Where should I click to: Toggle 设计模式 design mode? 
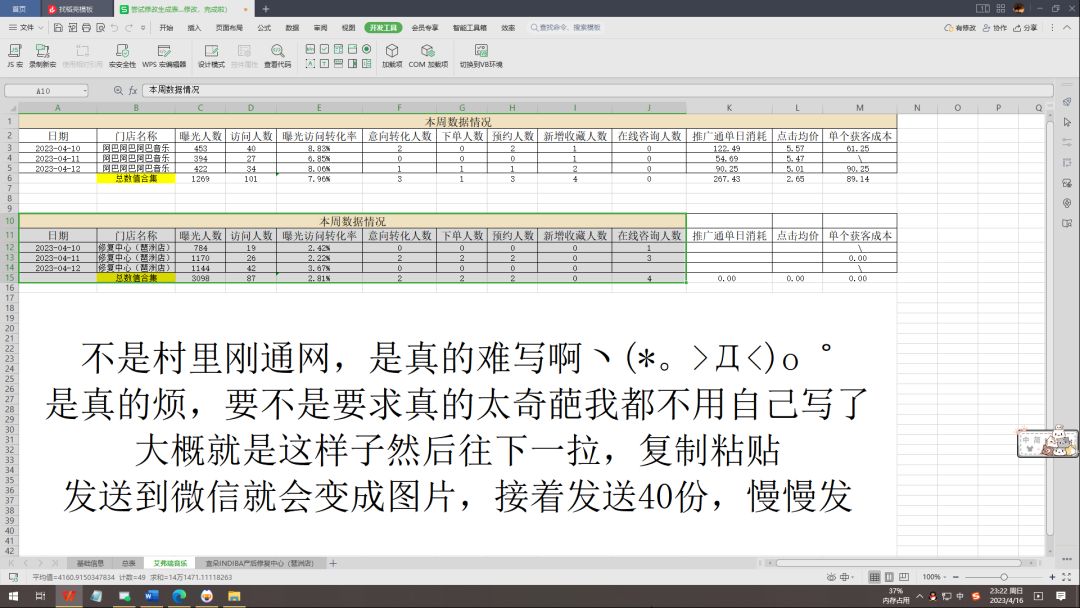point(211,55)
